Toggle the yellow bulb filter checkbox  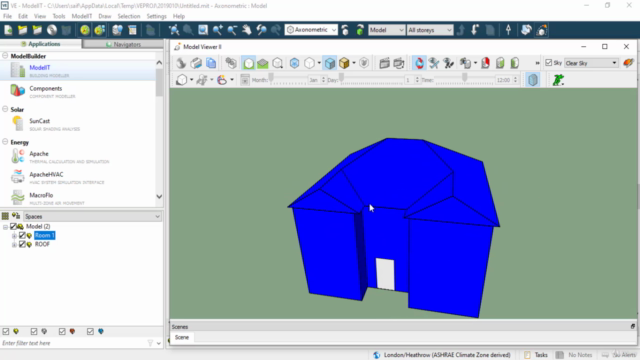(x=5, y=331)
